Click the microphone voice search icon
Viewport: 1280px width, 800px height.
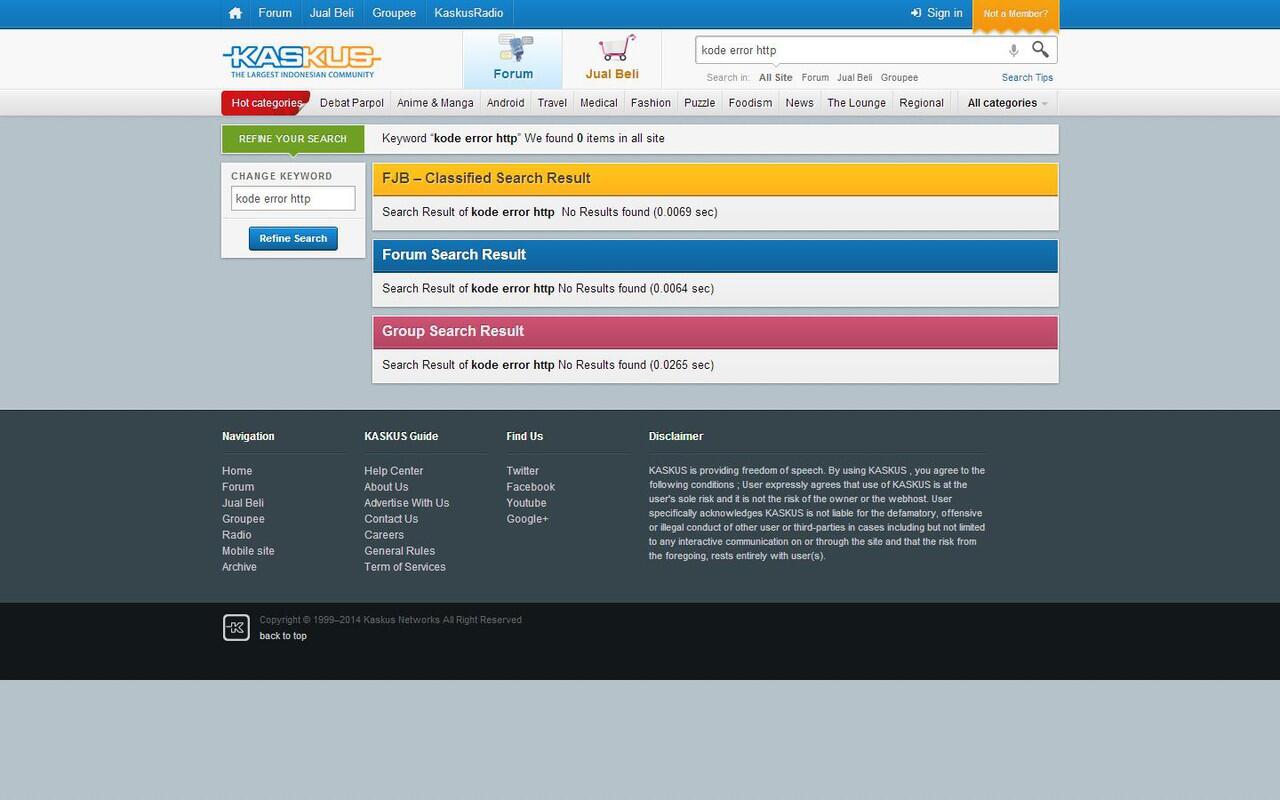pyautogui.click(x=1013, y=50)
